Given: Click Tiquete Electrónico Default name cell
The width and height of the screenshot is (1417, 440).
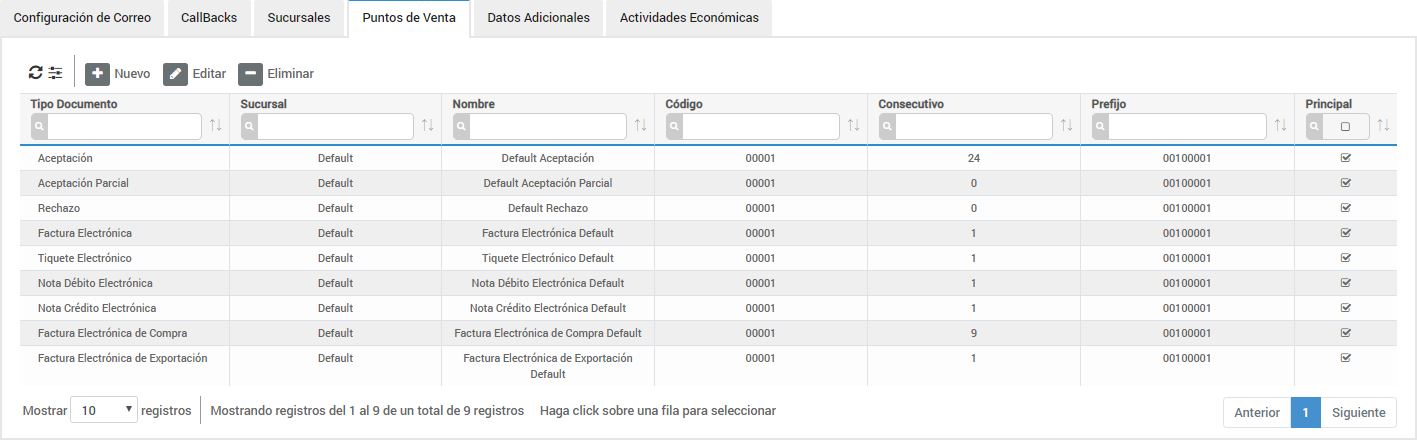Looking at the screenshot, I should click(x=548, y=258).
